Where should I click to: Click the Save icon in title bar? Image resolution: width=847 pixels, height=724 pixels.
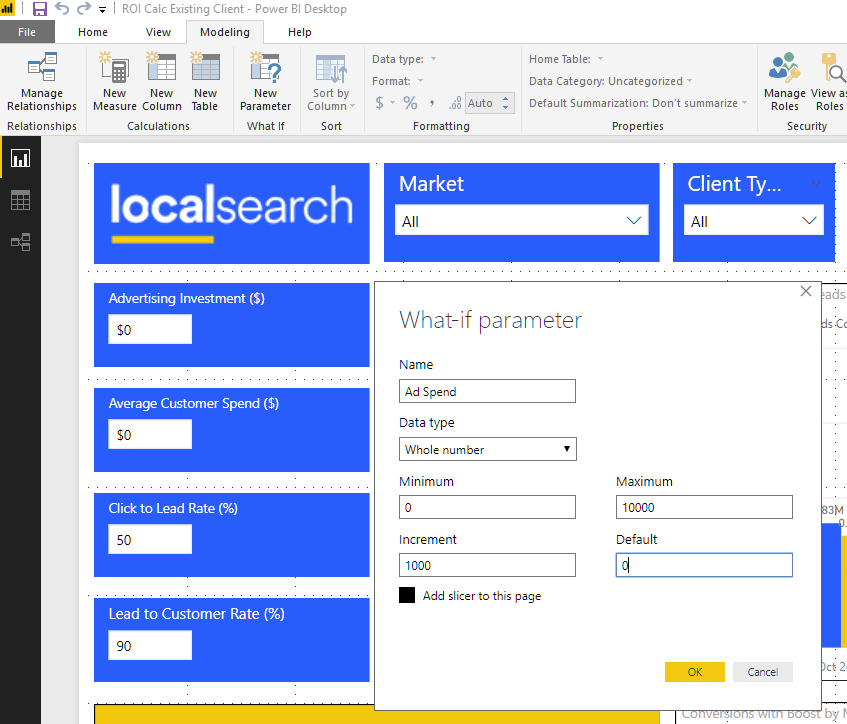(x=40, y=9)
